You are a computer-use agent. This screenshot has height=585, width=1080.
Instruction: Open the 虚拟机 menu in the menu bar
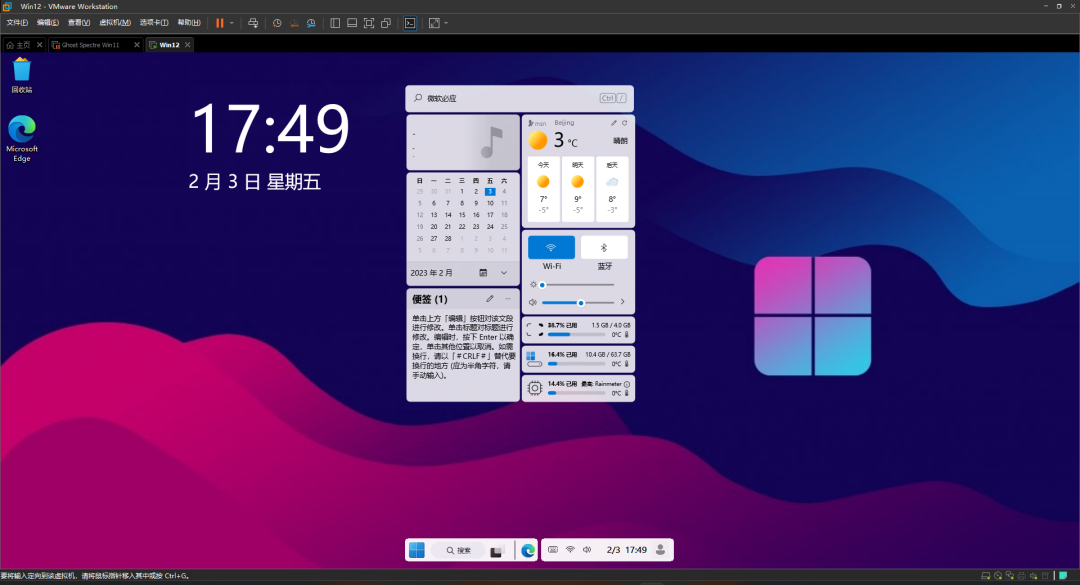(114, 21)
